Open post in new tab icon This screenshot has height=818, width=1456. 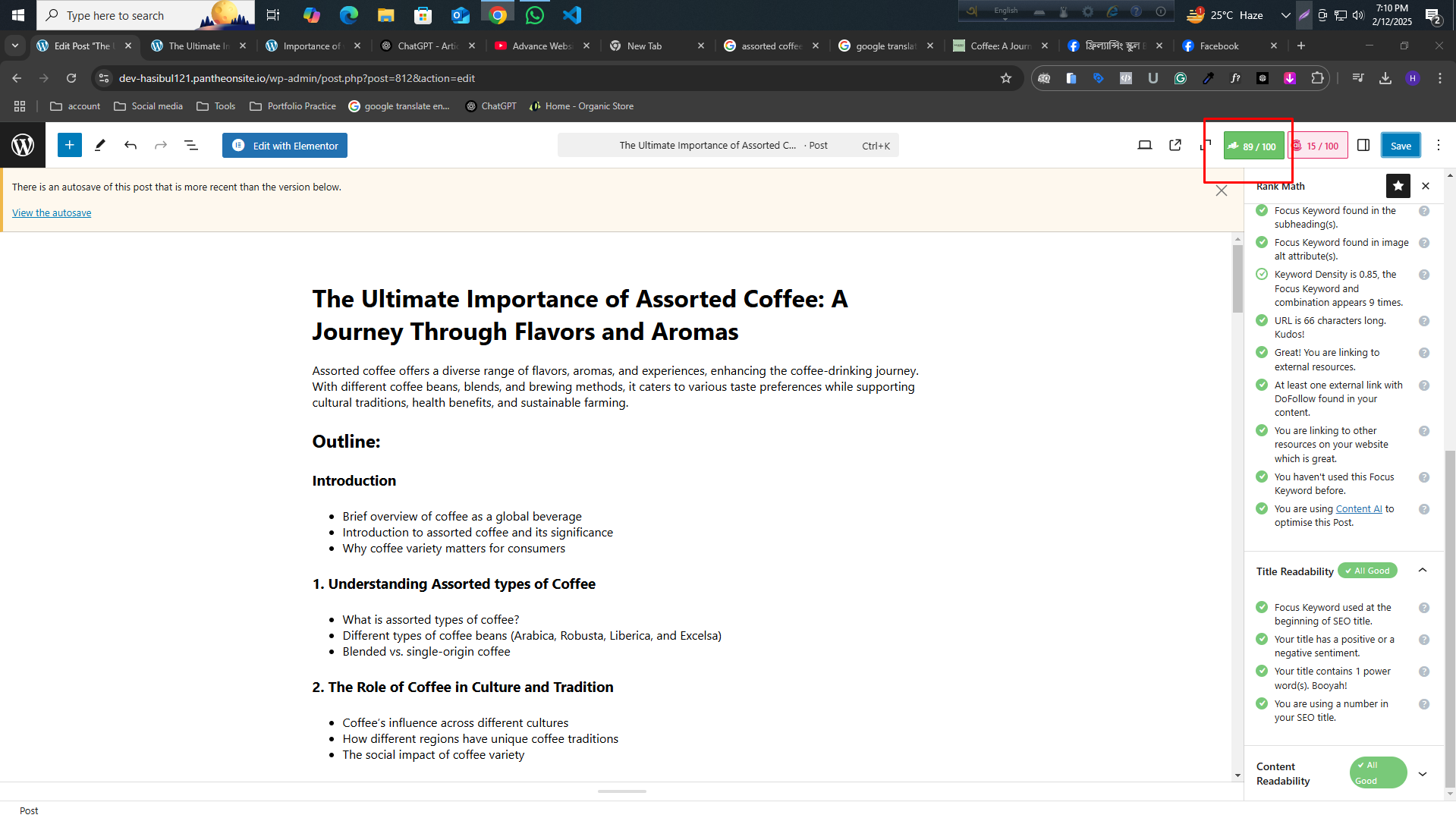tap(1175, 146)
